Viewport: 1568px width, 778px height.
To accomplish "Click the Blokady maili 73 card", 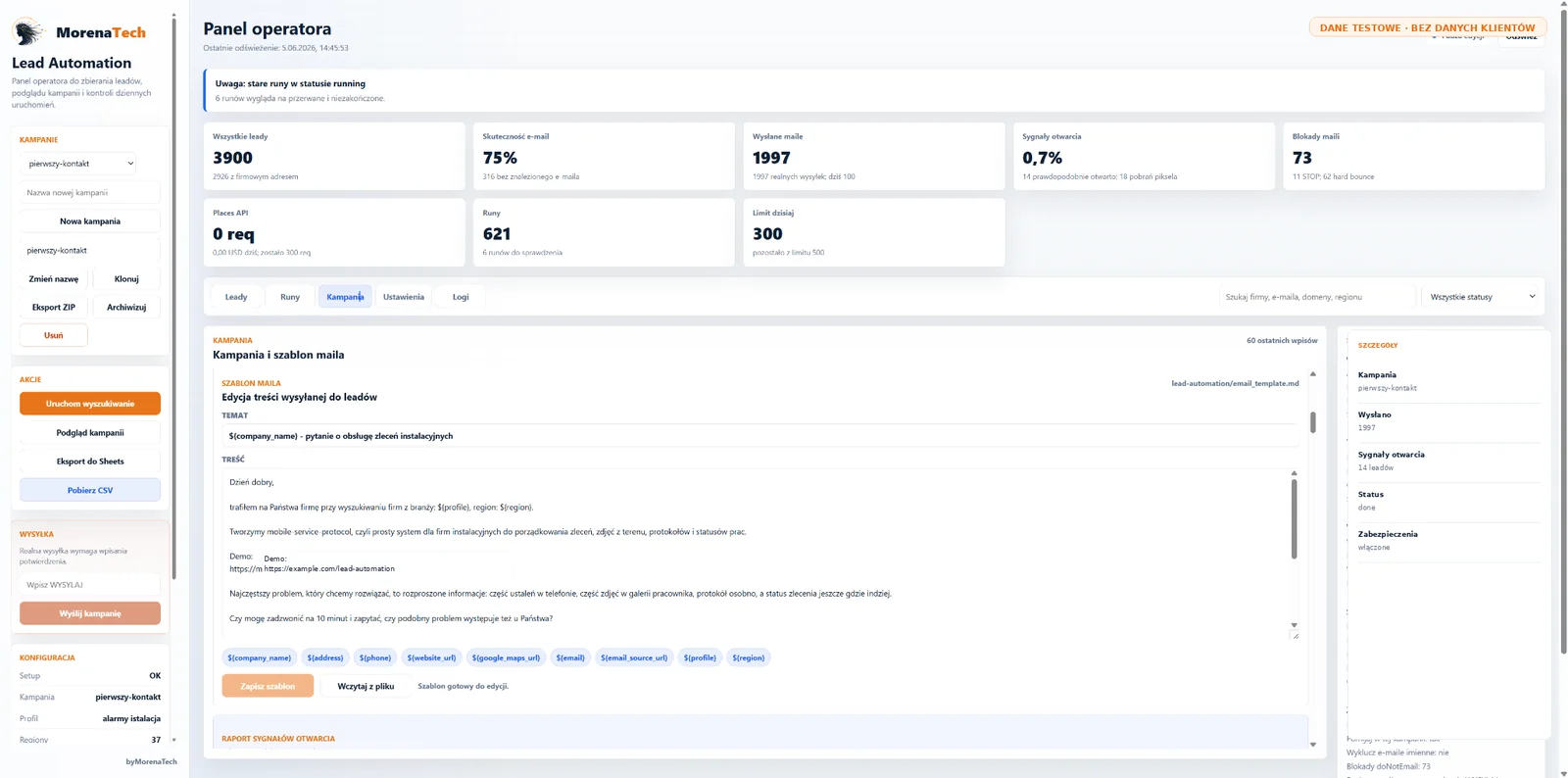I will 1414,156.
